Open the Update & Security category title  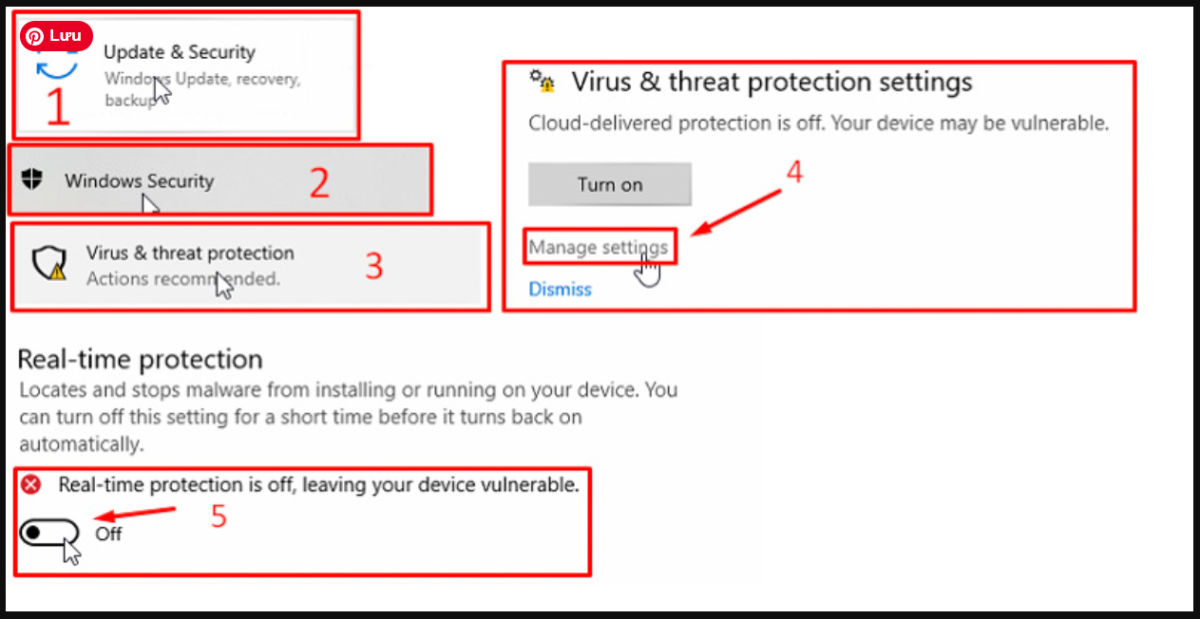179,52
